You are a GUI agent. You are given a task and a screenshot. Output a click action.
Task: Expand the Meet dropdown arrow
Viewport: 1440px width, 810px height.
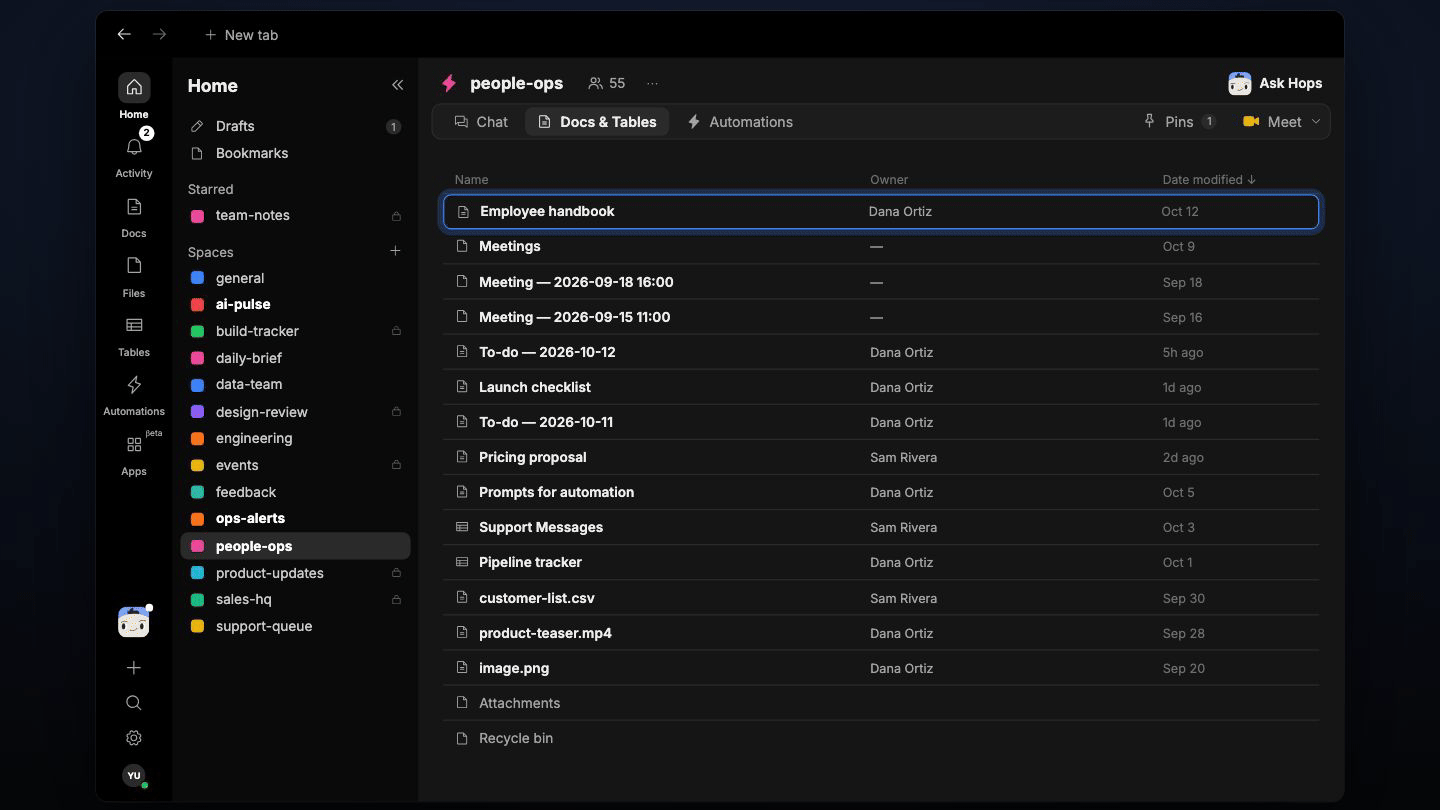(1316, 122)
